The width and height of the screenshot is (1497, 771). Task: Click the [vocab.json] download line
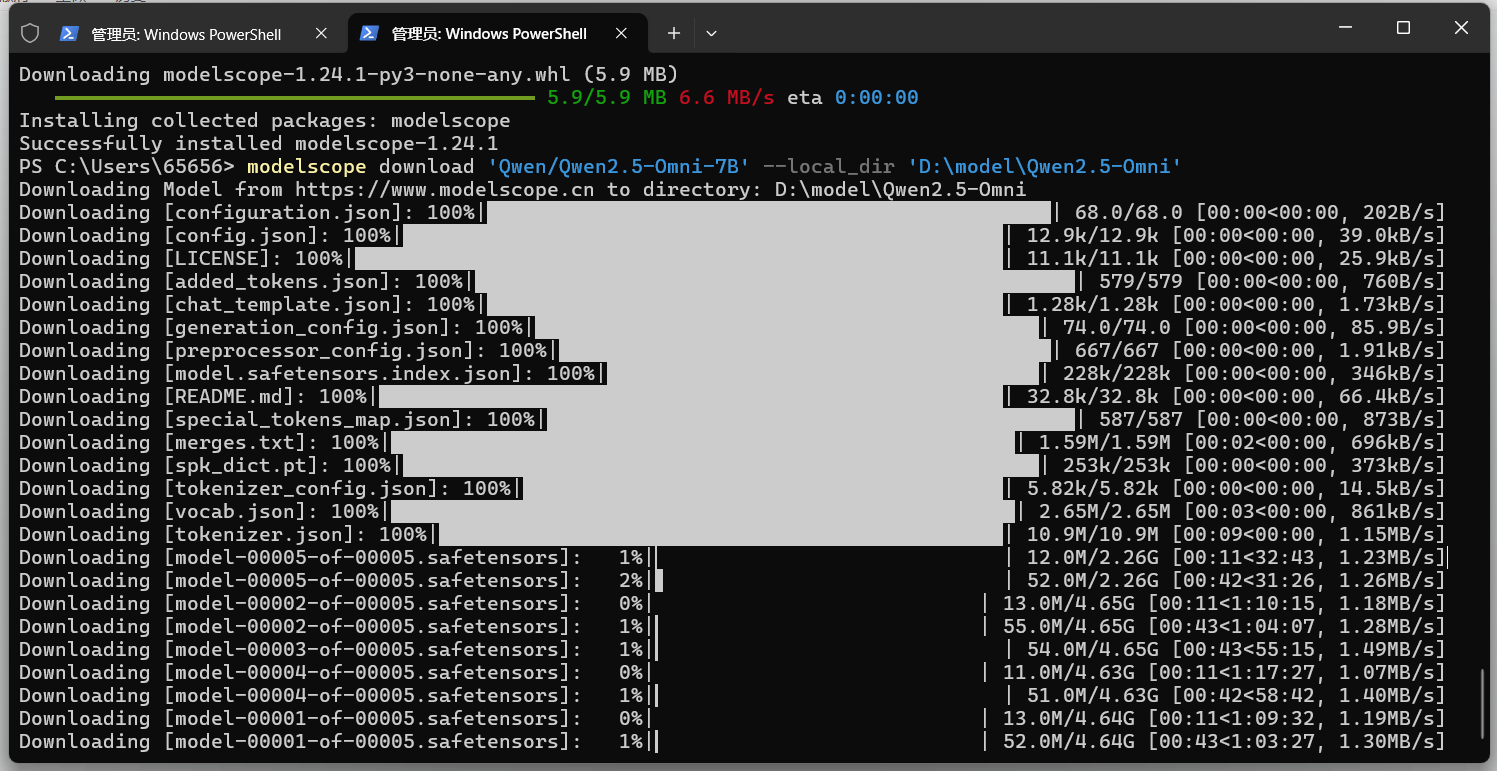(x=732, y=511)
